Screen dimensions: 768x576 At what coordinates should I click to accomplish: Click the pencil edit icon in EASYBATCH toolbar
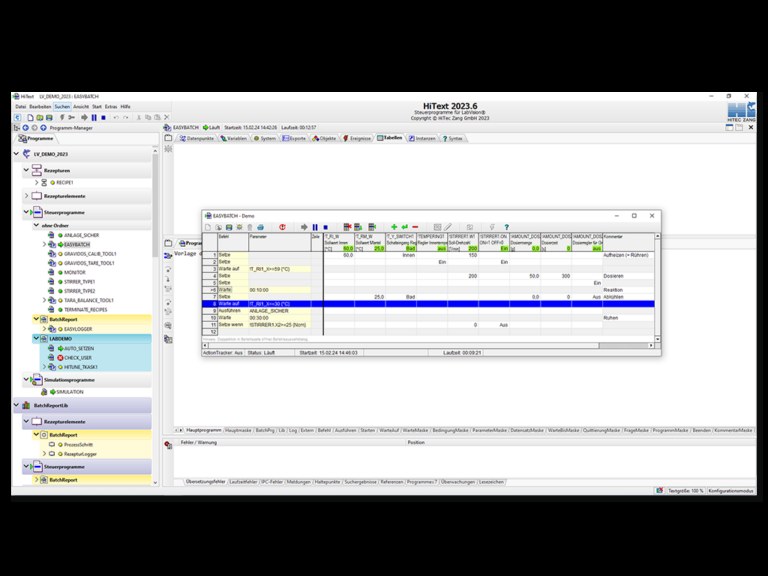(x=448, y=227)
